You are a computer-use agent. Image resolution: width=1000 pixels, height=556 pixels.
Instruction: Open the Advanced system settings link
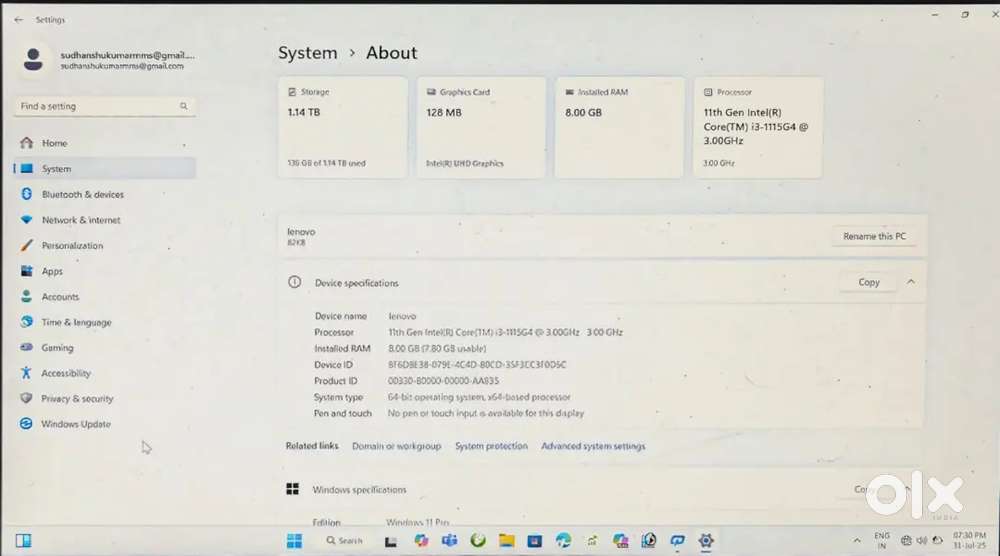click(593, 446)
